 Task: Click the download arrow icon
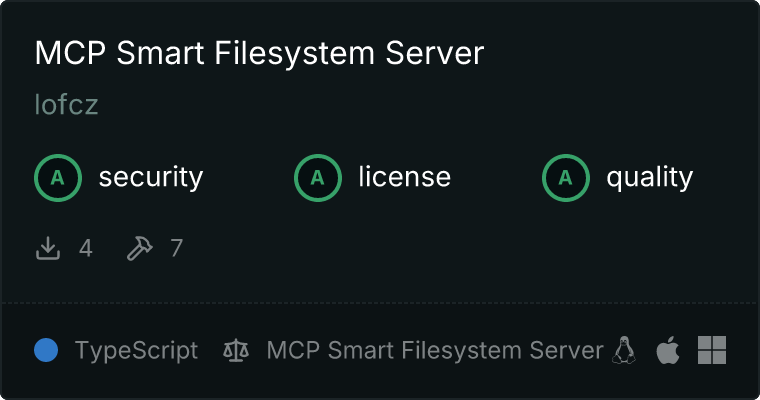[x=48, y=248]
